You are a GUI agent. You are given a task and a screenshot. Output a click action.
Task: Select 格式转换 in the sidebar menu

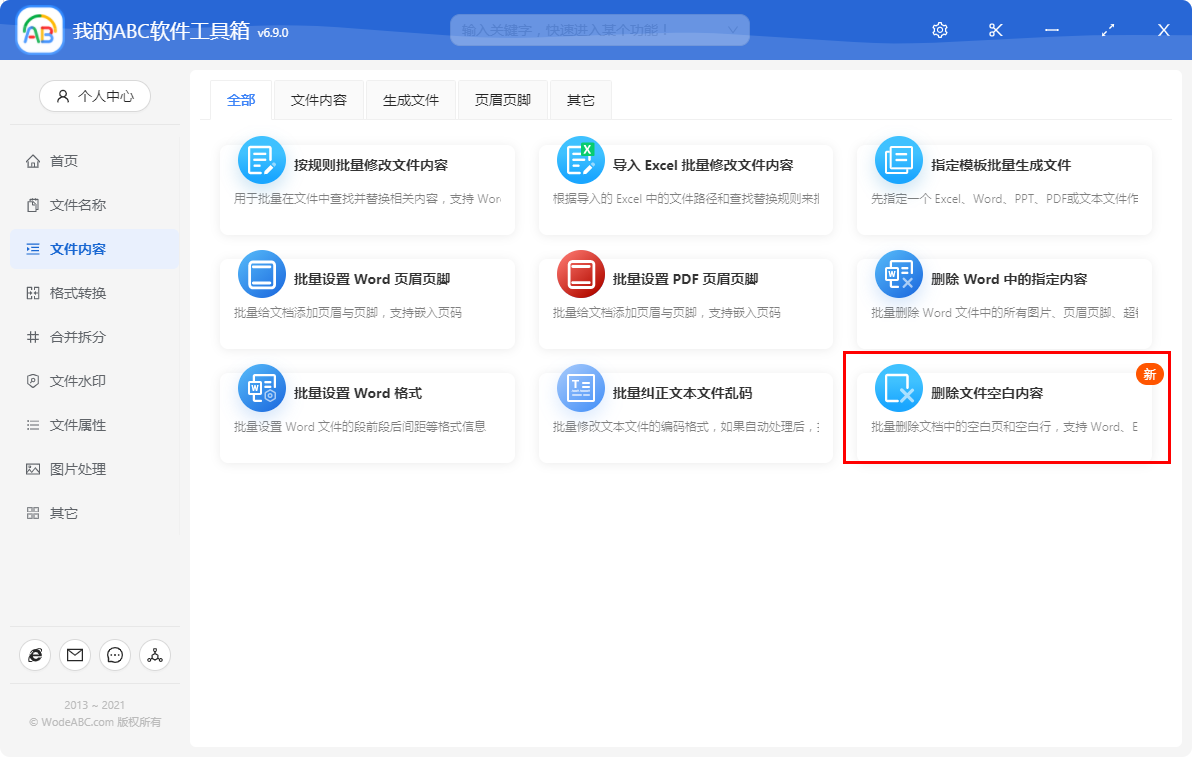click(94, 292)
